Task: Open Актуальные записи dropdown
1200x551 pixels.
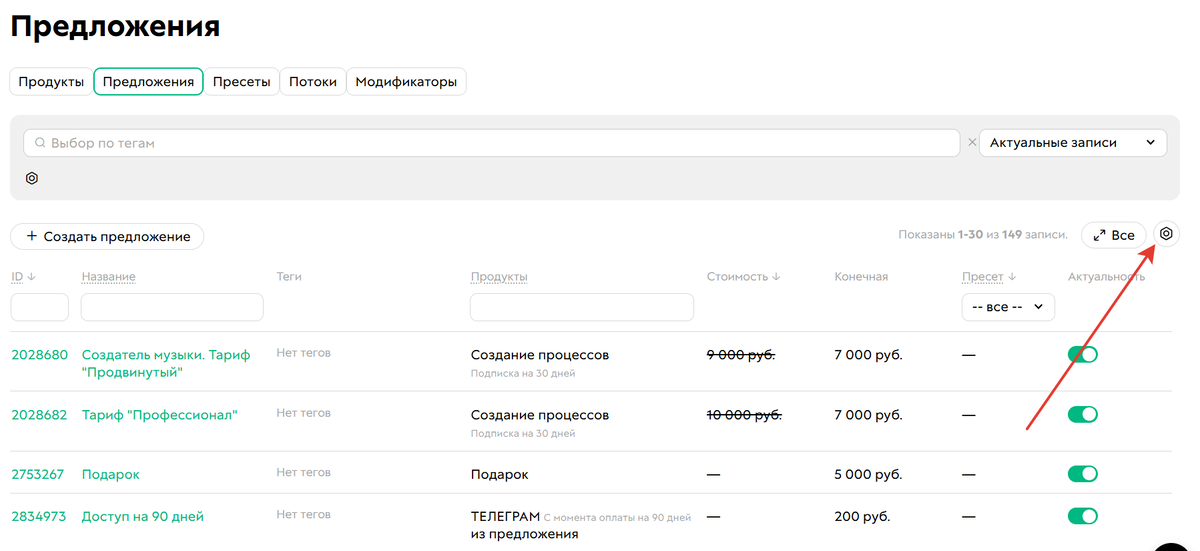Action: pyautogui.click(x=1073, y=143)
